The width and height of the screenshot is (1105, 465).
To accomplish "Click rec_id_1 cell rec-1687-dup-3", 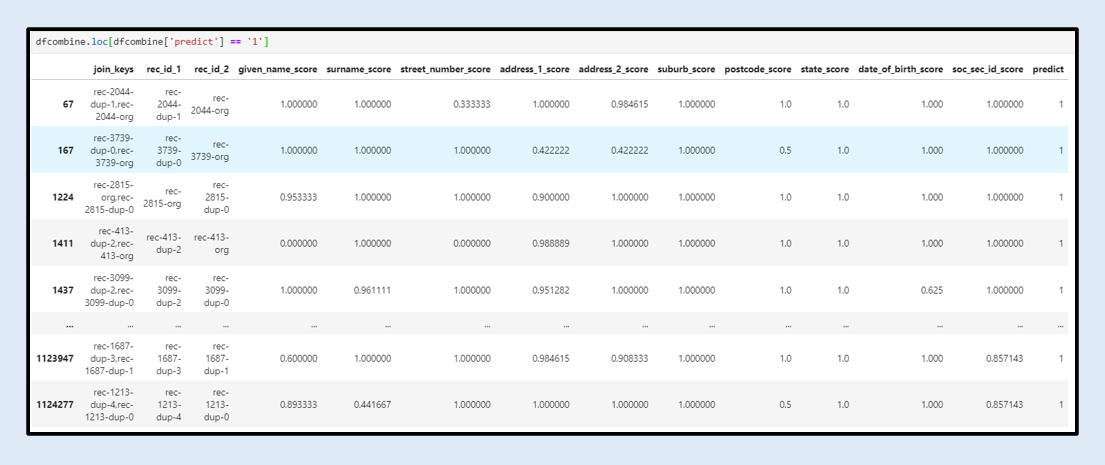I will click(x=166, y=358).
